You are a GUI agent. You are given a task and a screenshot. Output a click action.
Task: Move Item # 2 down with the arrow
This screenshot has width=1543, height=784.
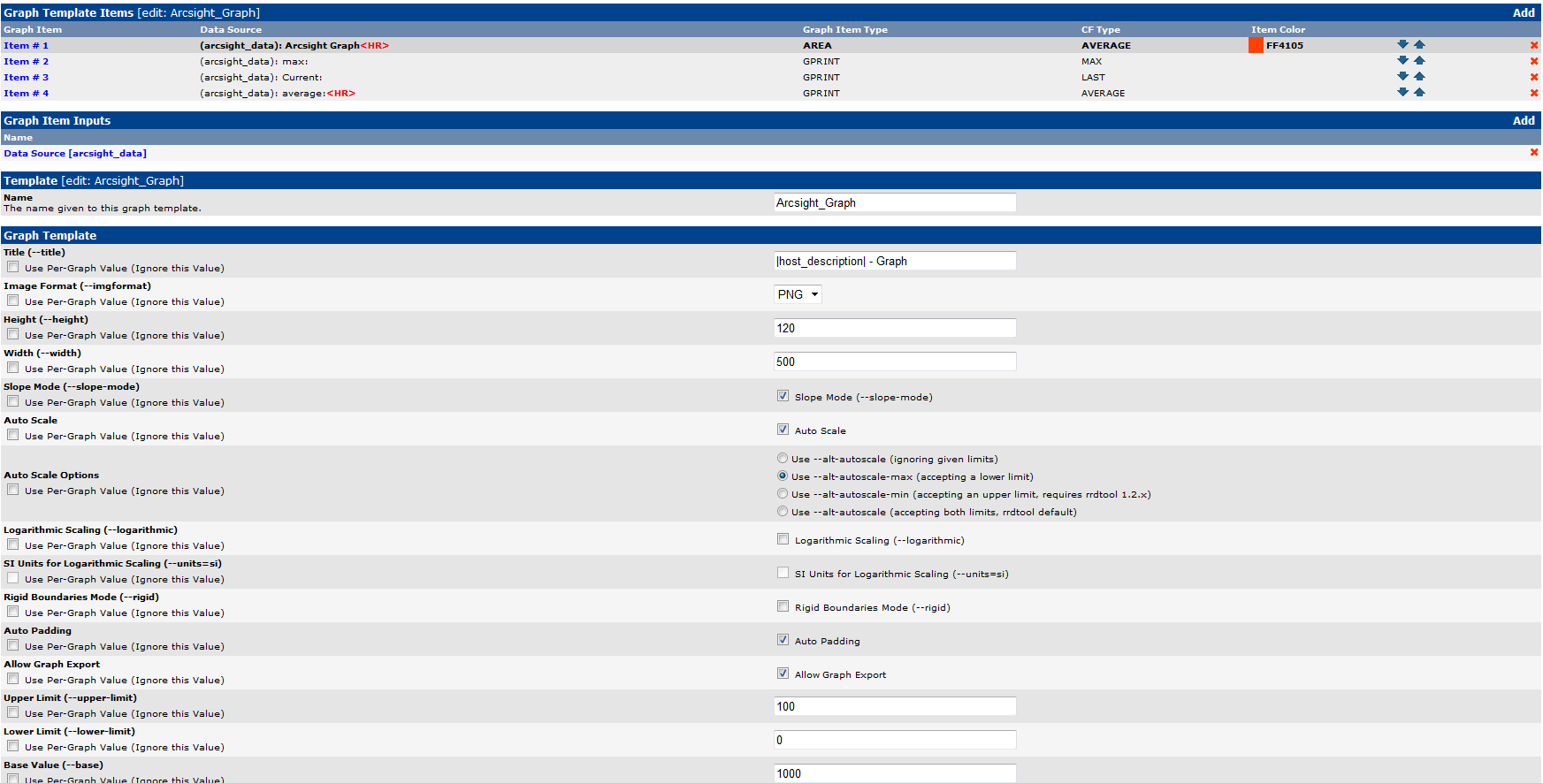pyautogui.click(x=1402, y=60)
